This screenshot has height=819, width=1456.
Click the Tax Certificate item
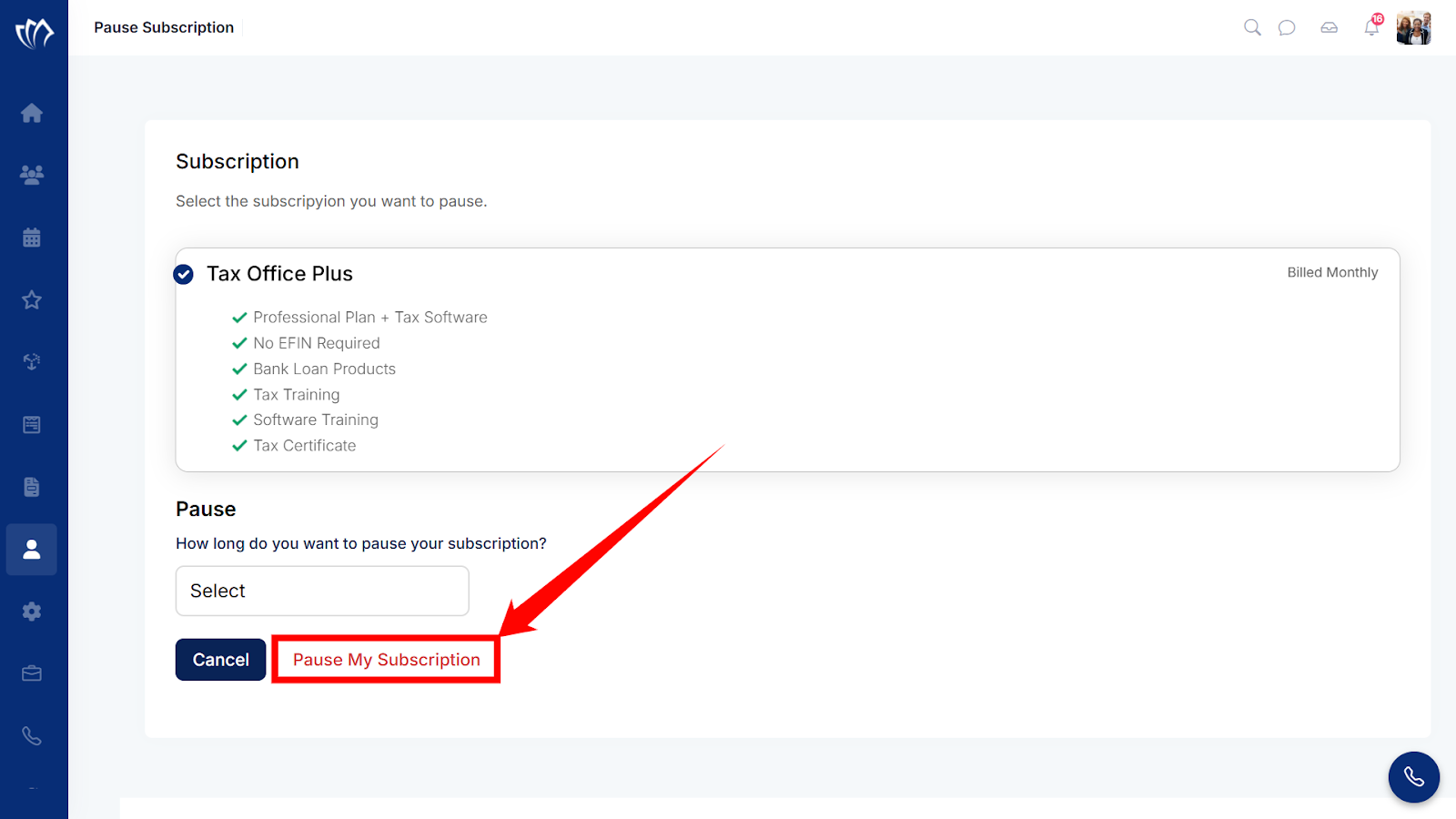tap(305, 445)
